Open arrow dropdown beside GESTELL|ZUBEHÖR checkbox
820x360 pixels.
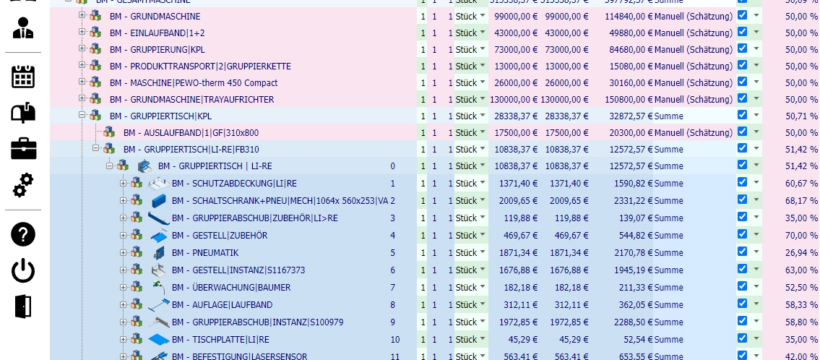(756, 235)
